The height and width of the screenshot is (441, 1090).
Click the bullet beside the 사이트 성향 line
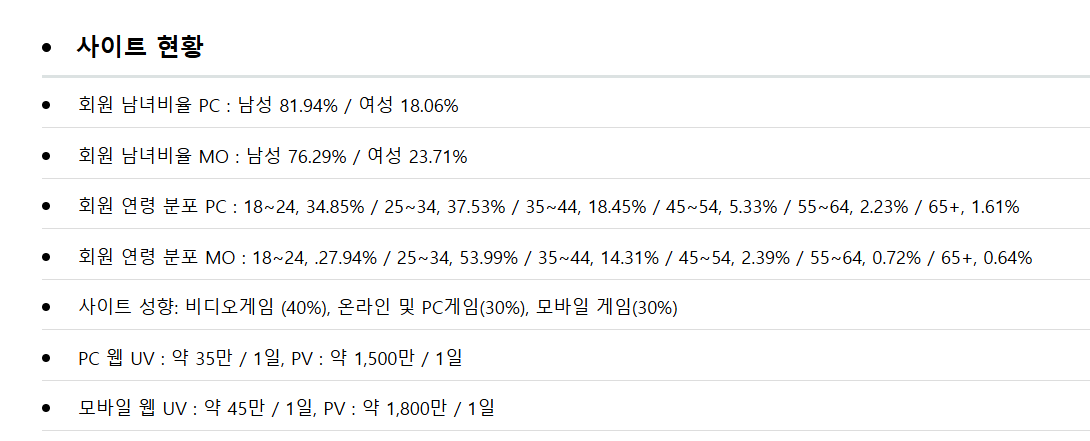pos(46,307)
